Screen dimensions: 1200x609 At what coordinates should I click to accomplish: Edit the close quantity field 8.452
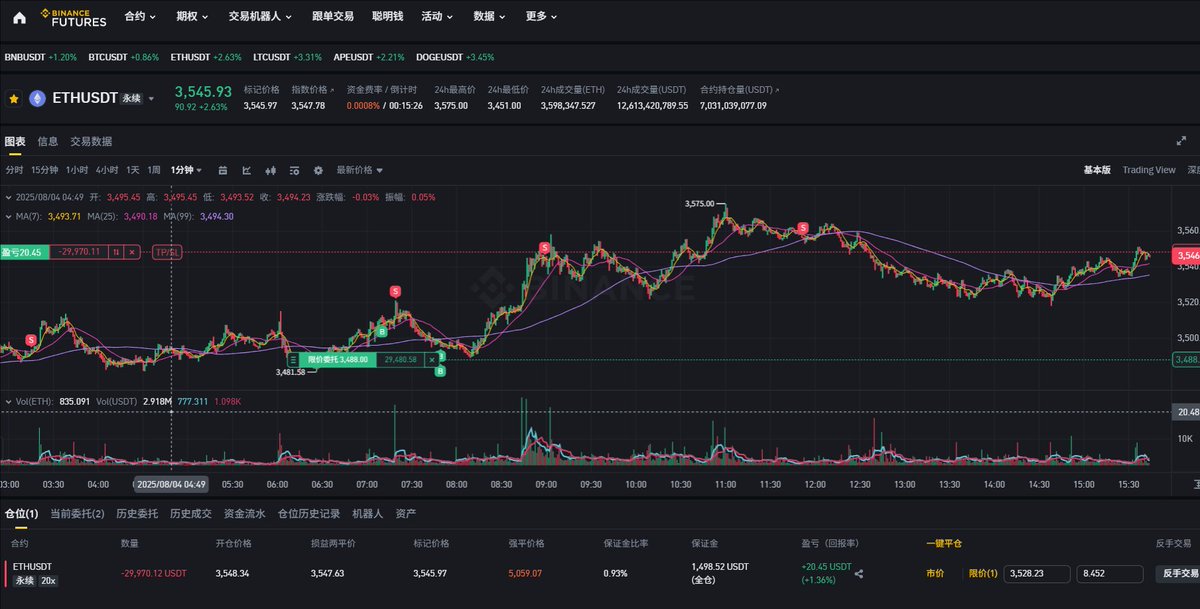tap(1109, 574)
